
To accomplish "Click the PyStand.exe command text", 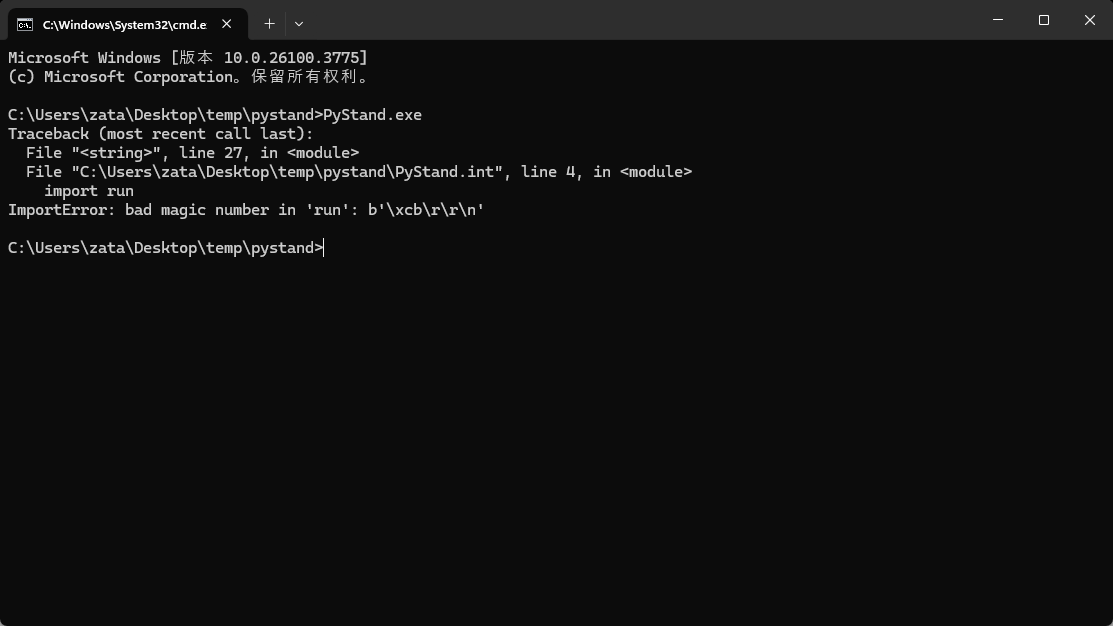I will (372, 115).
